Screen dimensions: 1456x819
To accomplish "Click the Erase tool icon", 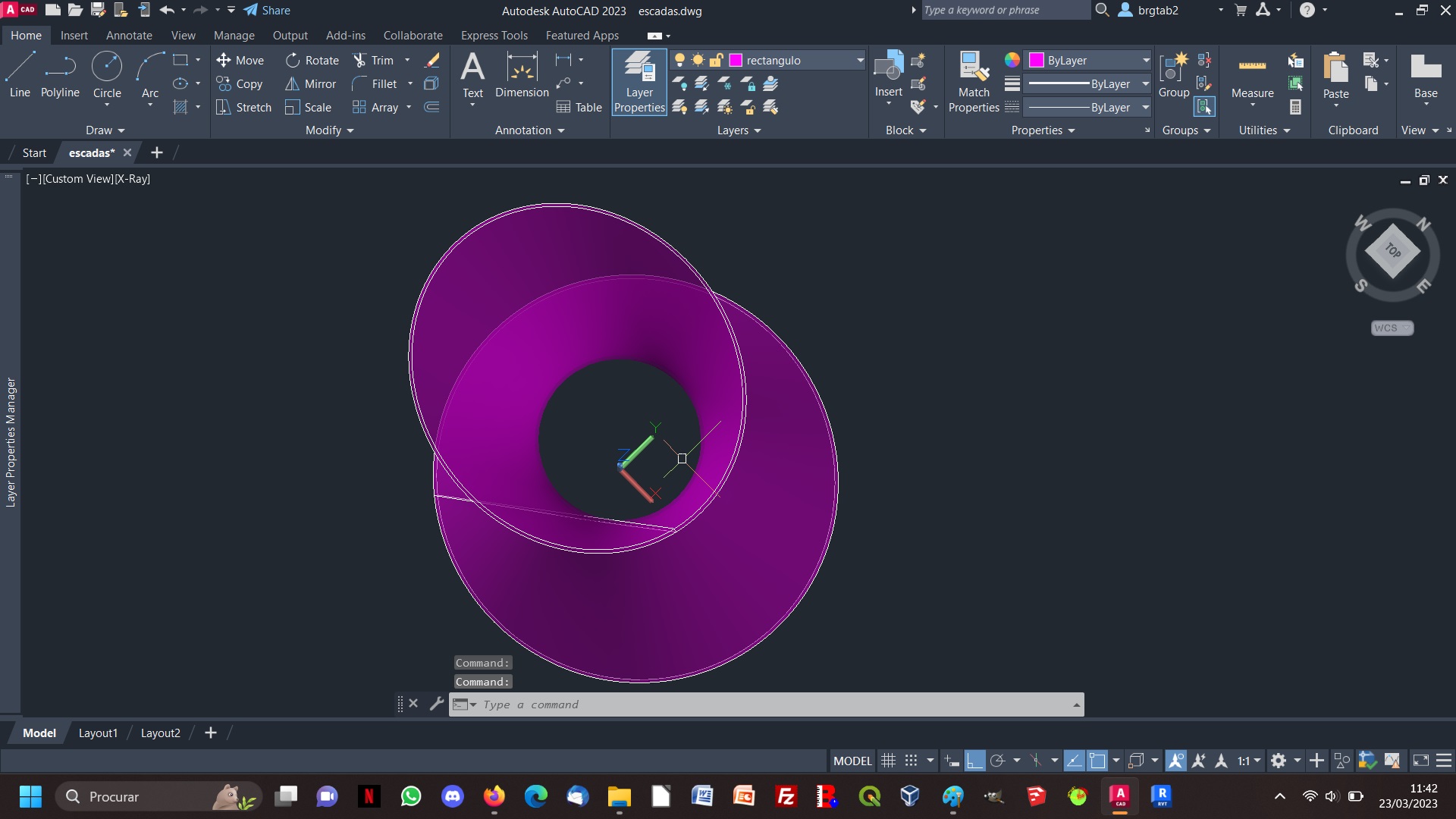I will point(432,61).
